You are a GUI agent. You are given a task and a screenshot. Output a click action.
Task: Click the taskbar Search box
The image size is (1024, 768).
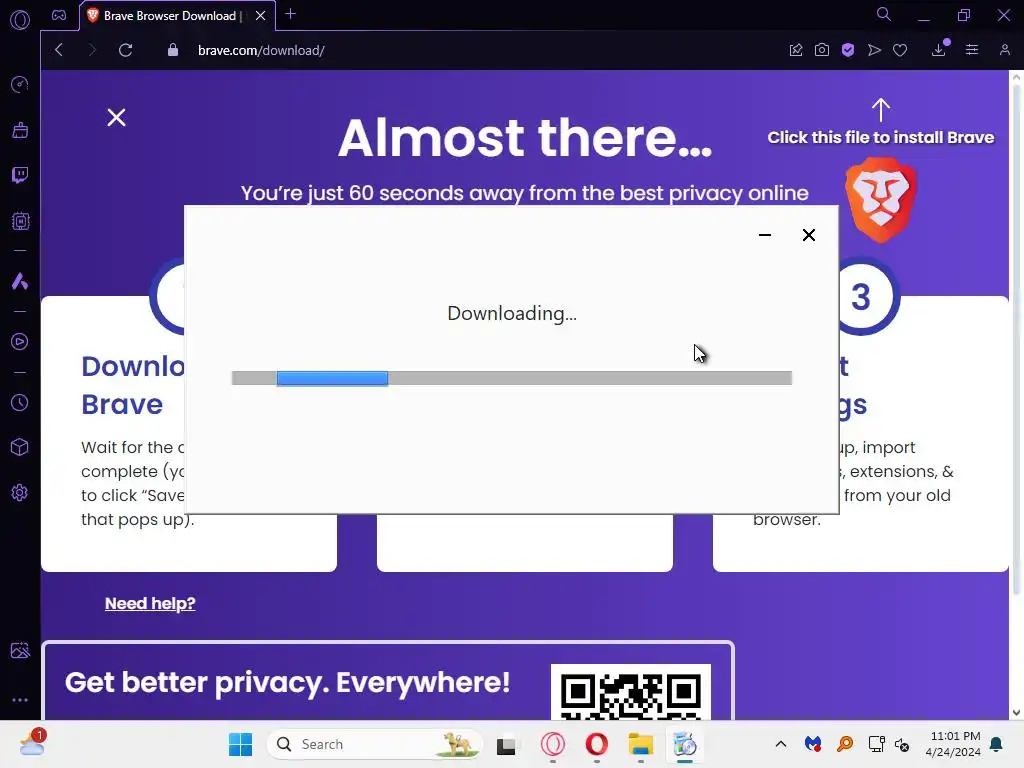point(374,744)
